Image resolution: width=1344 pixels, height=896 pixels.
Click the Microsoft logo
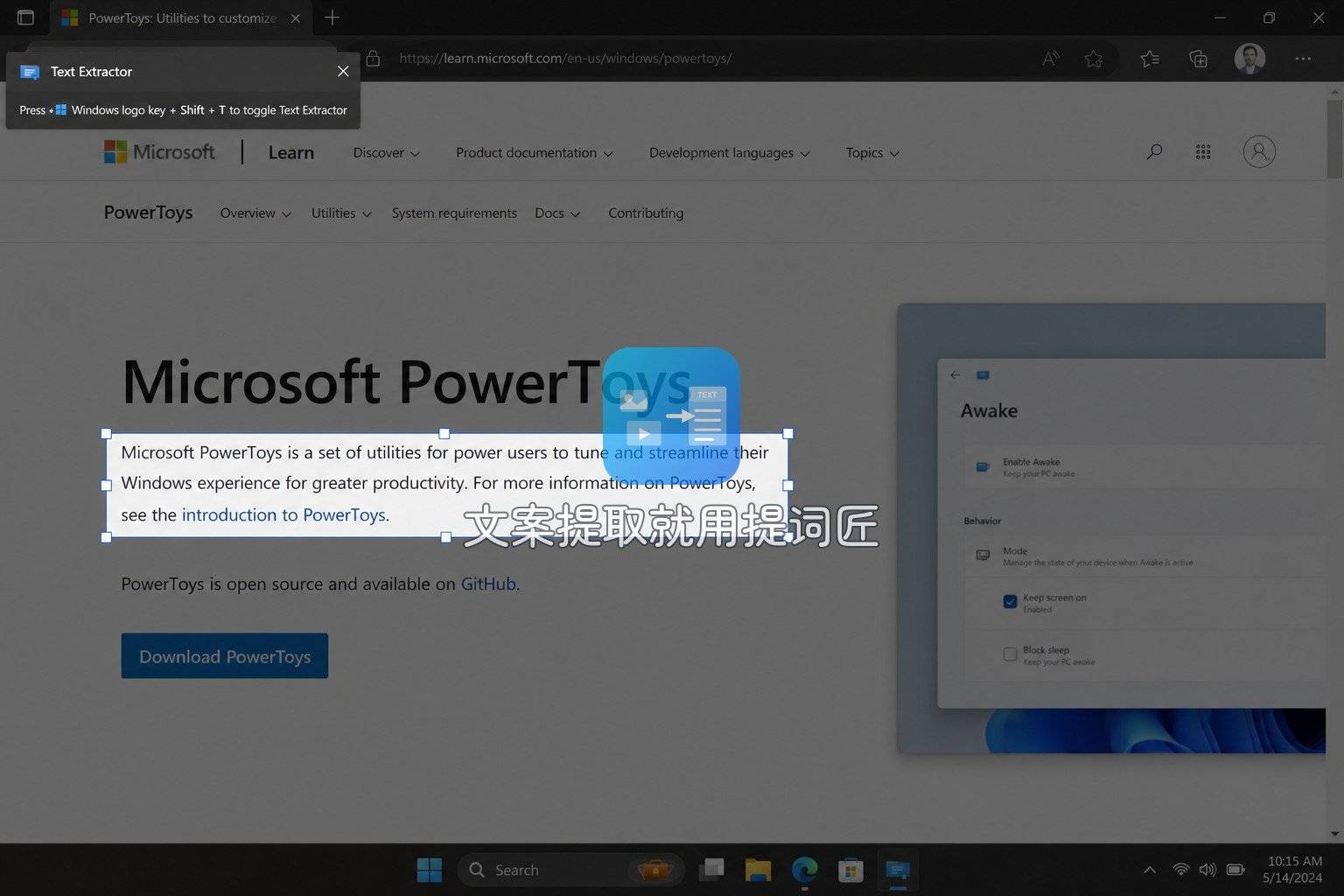coord(159,152)
